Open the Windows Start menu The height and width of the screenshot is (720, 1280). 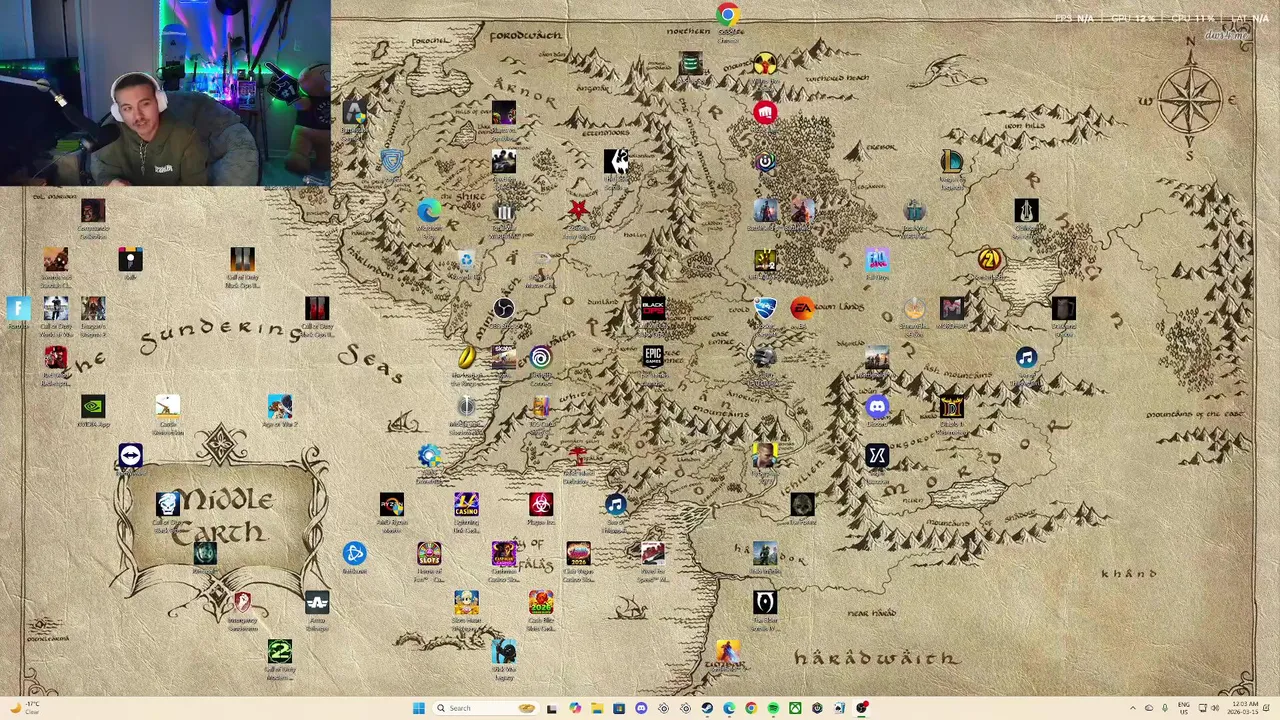point(418,708)
